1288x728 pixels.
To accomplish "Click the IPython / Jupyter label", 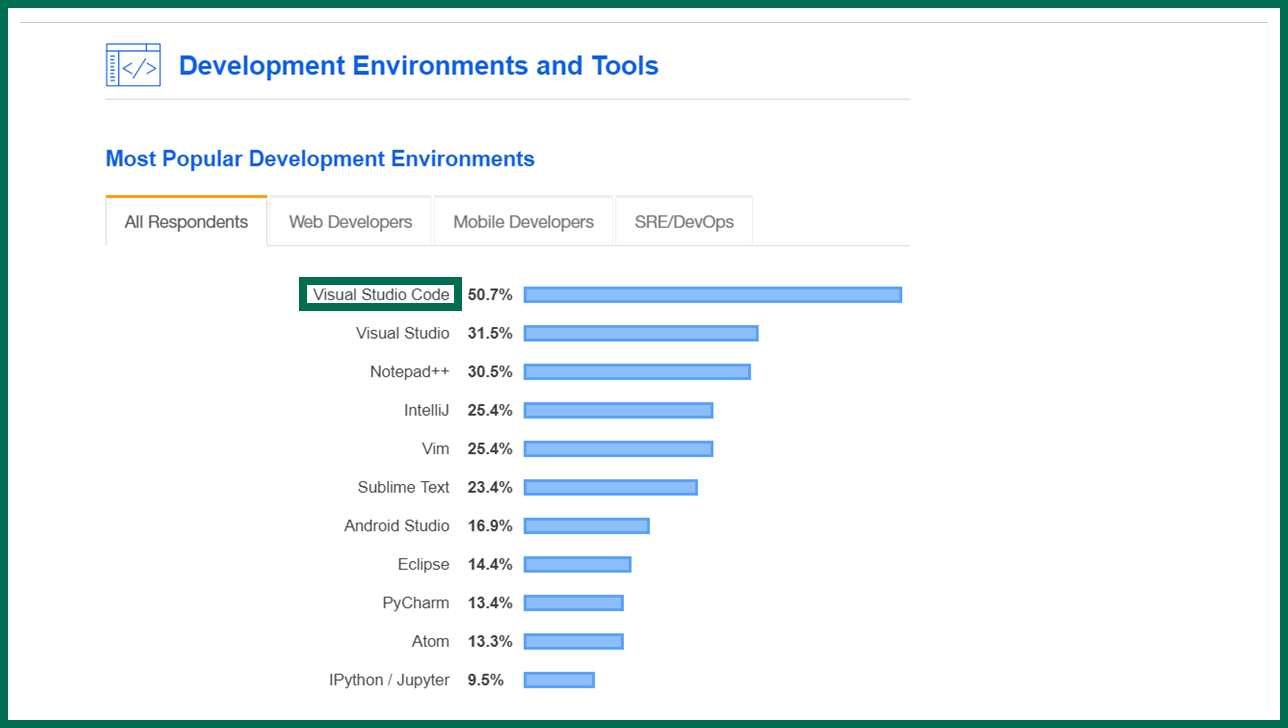I will (390, 680).
